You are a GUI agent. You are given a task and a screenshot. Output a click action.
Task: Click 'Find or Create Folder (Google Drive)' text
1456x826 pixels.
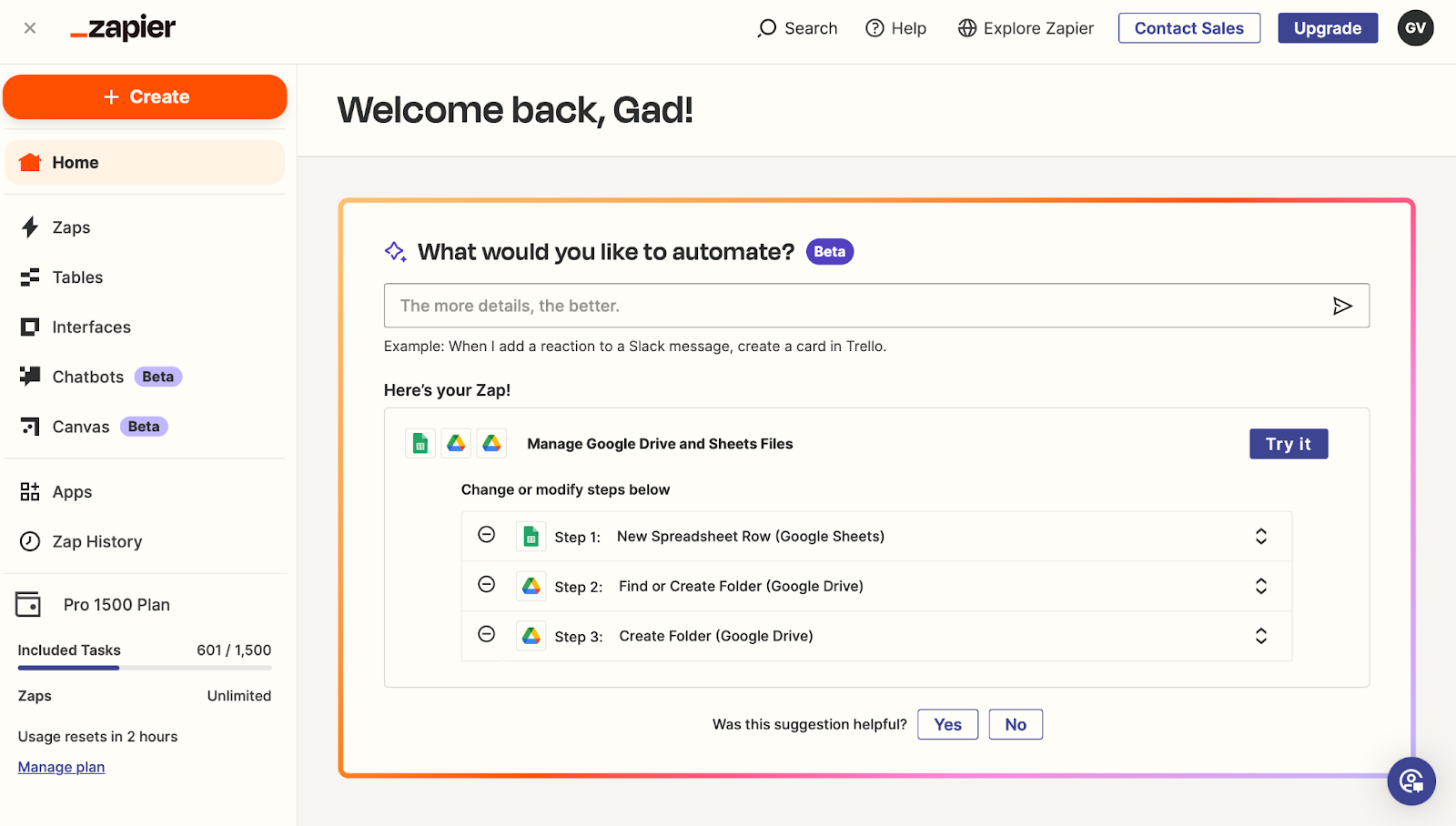pyautogui.click(x=741, y=586)
